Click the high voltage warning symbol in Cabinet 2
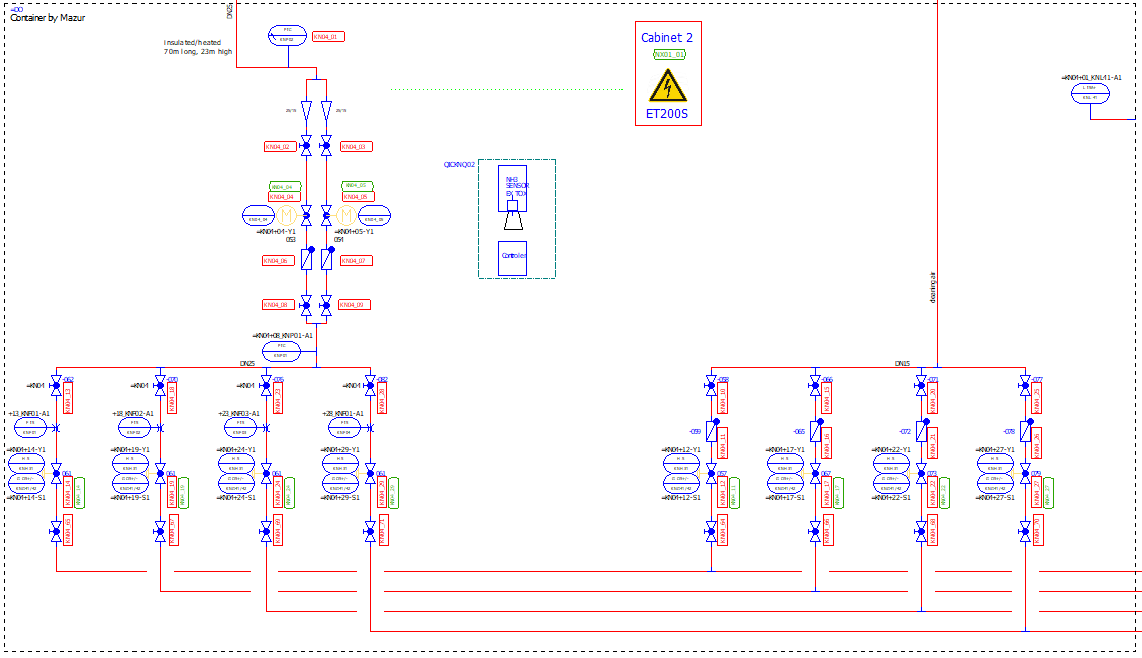1142x658 pixels. [x=668, y=86]
